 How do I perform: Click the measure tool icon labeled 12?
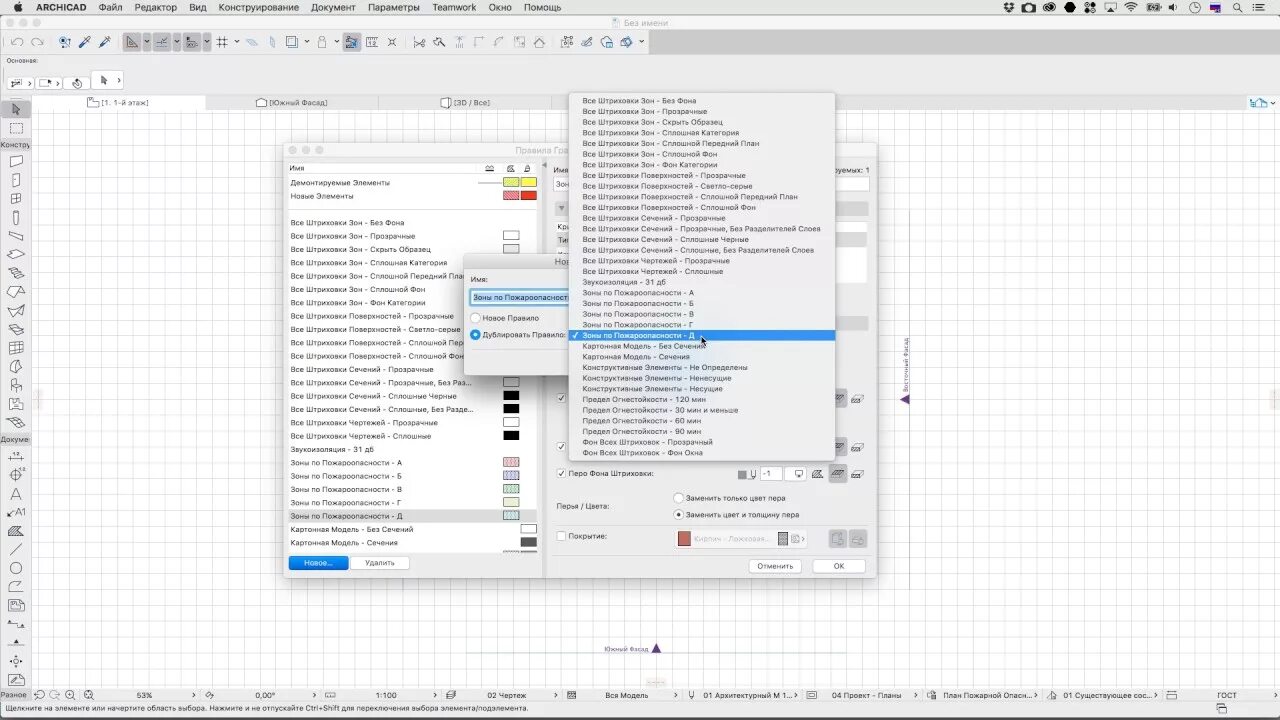point(372,42)
